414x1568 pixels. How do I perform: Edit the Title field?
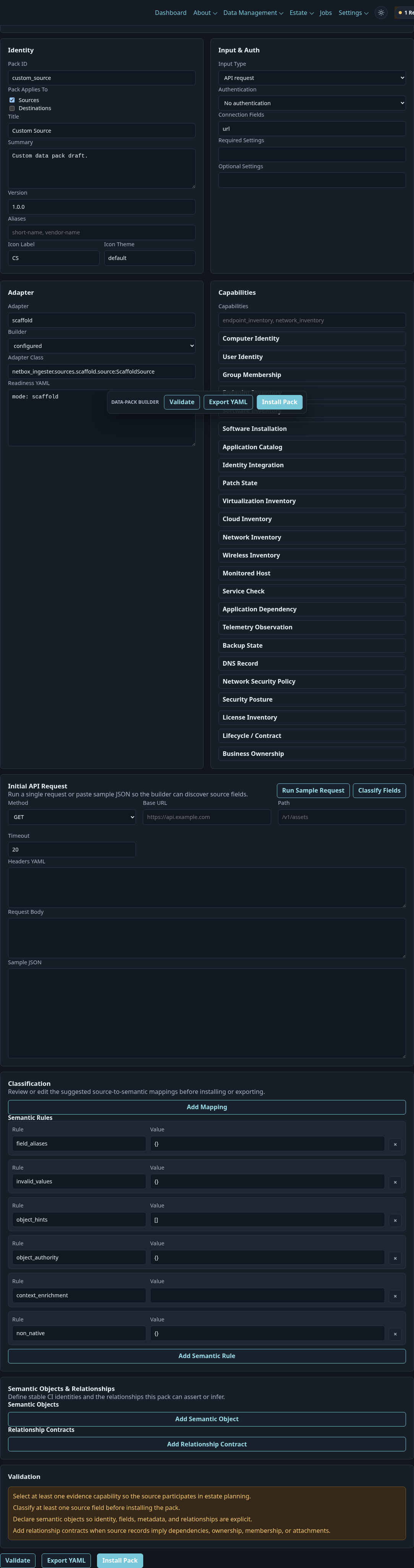coord(102,131)
